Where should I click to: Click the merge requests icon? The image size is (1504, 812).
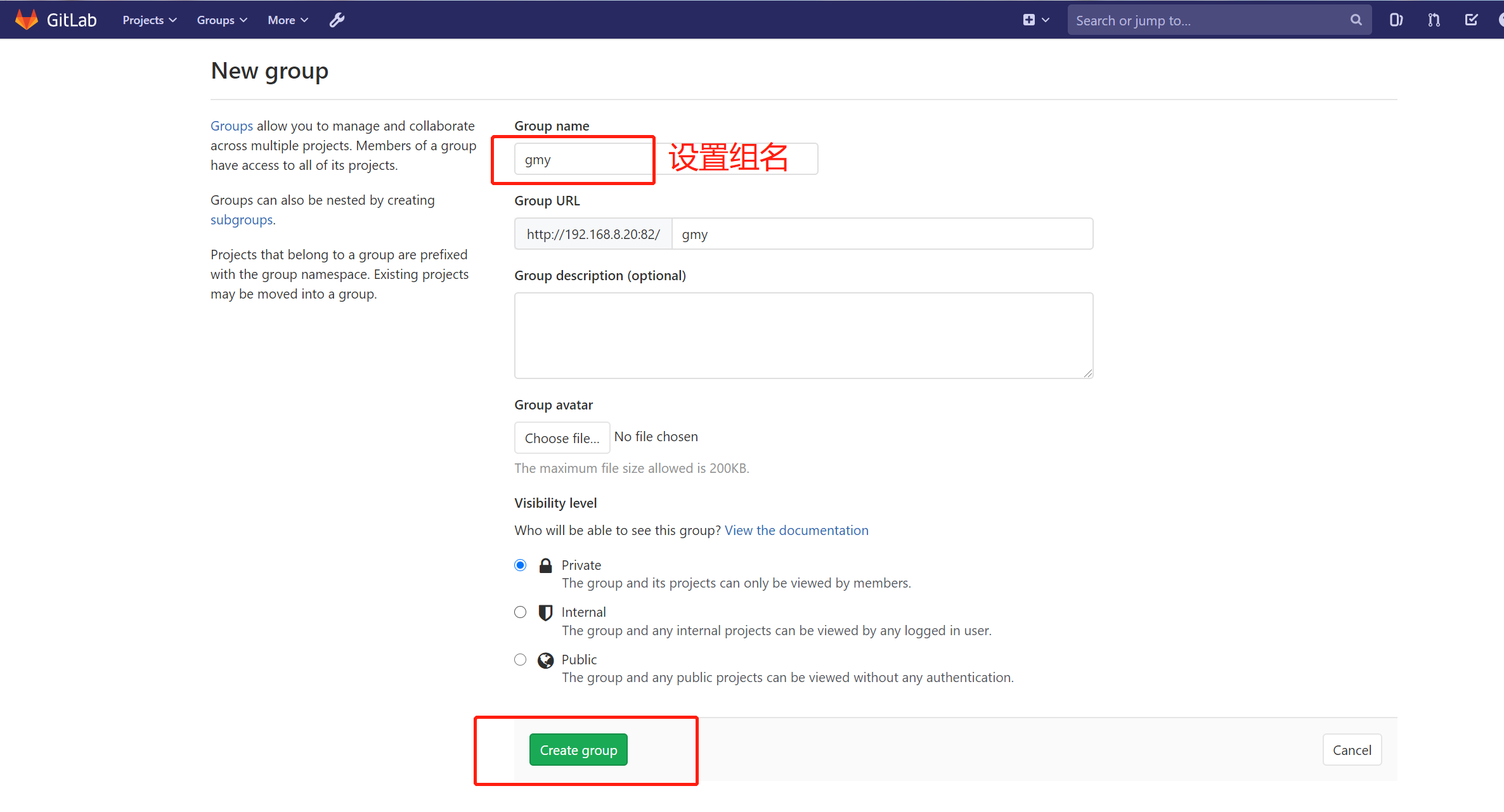(1434, 20)
